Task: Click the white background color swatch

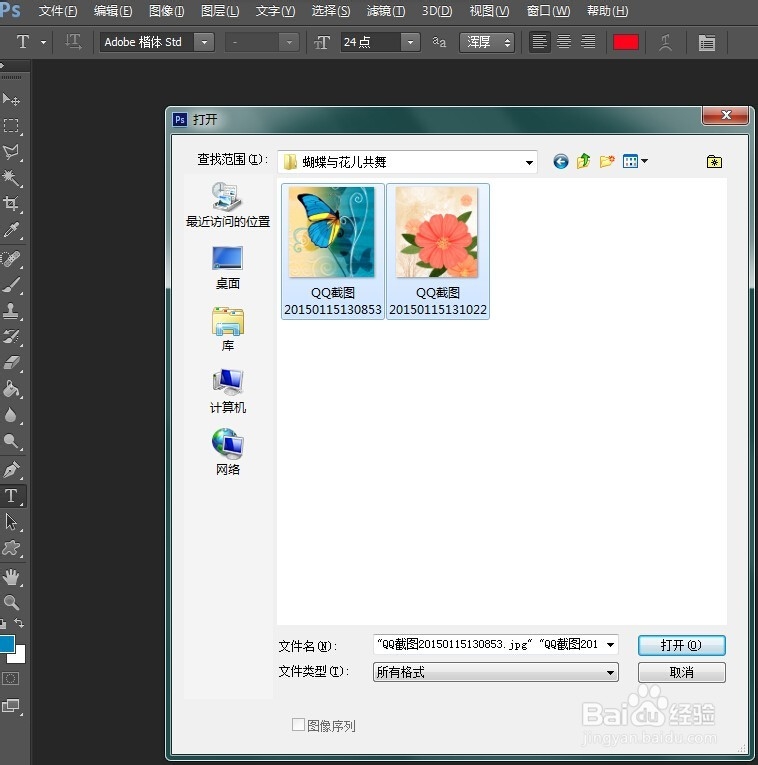Action: click(19, 657)
